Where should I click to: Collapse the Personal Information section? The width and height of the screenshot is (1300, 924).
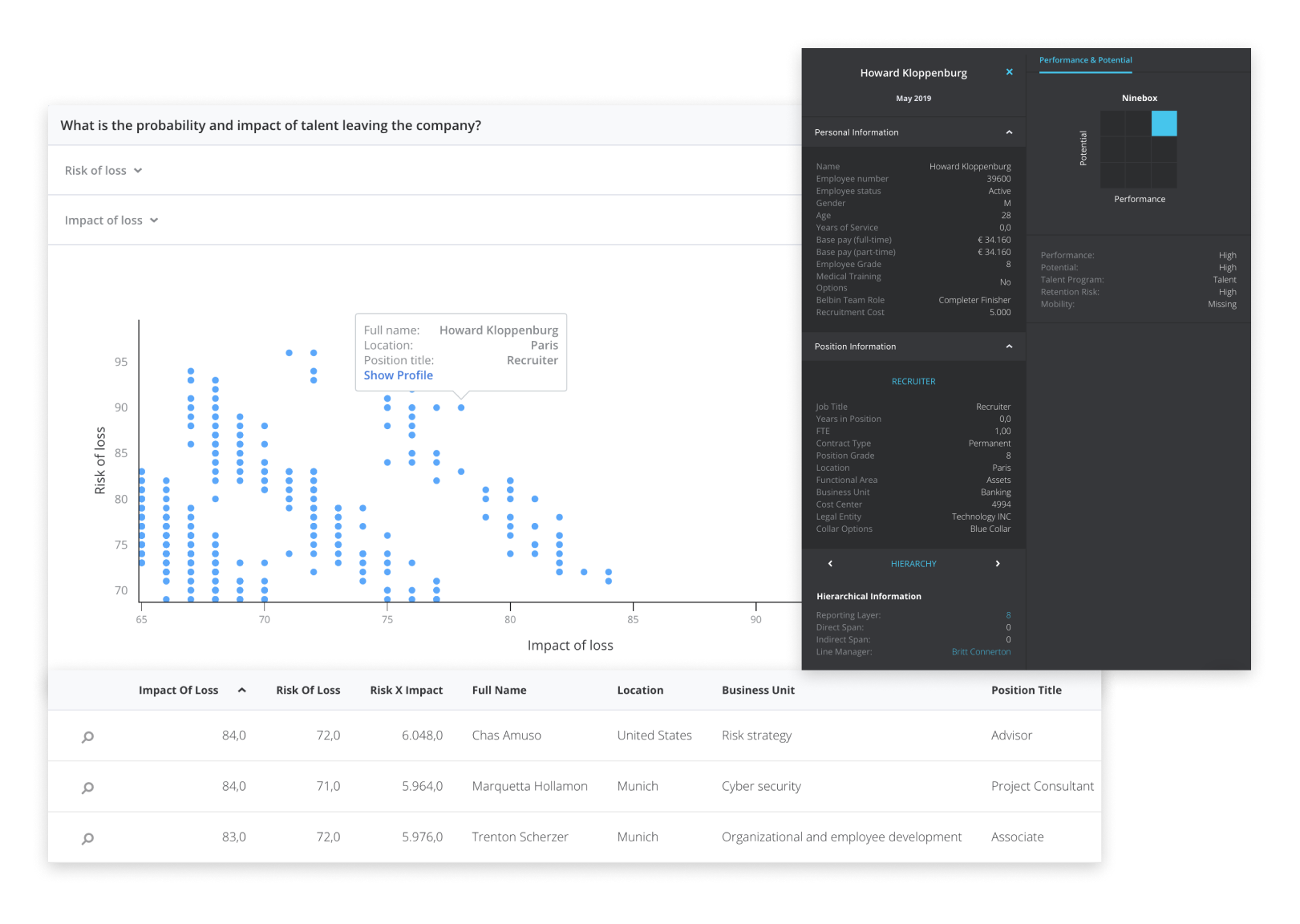pos(1008,132)
